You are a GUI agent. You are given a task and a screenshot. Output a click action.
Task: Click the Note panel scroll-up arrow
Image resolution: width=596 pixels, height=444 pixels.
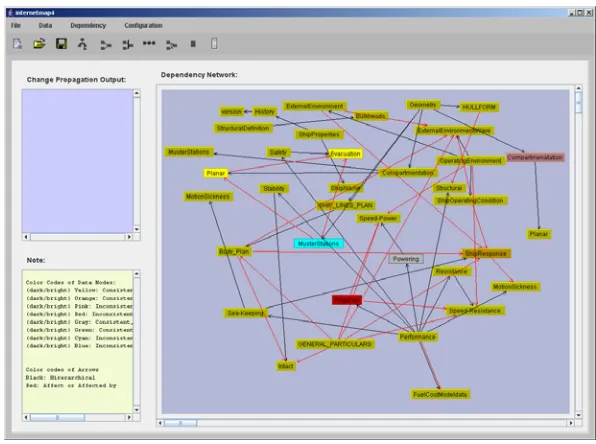pos(137,274)
